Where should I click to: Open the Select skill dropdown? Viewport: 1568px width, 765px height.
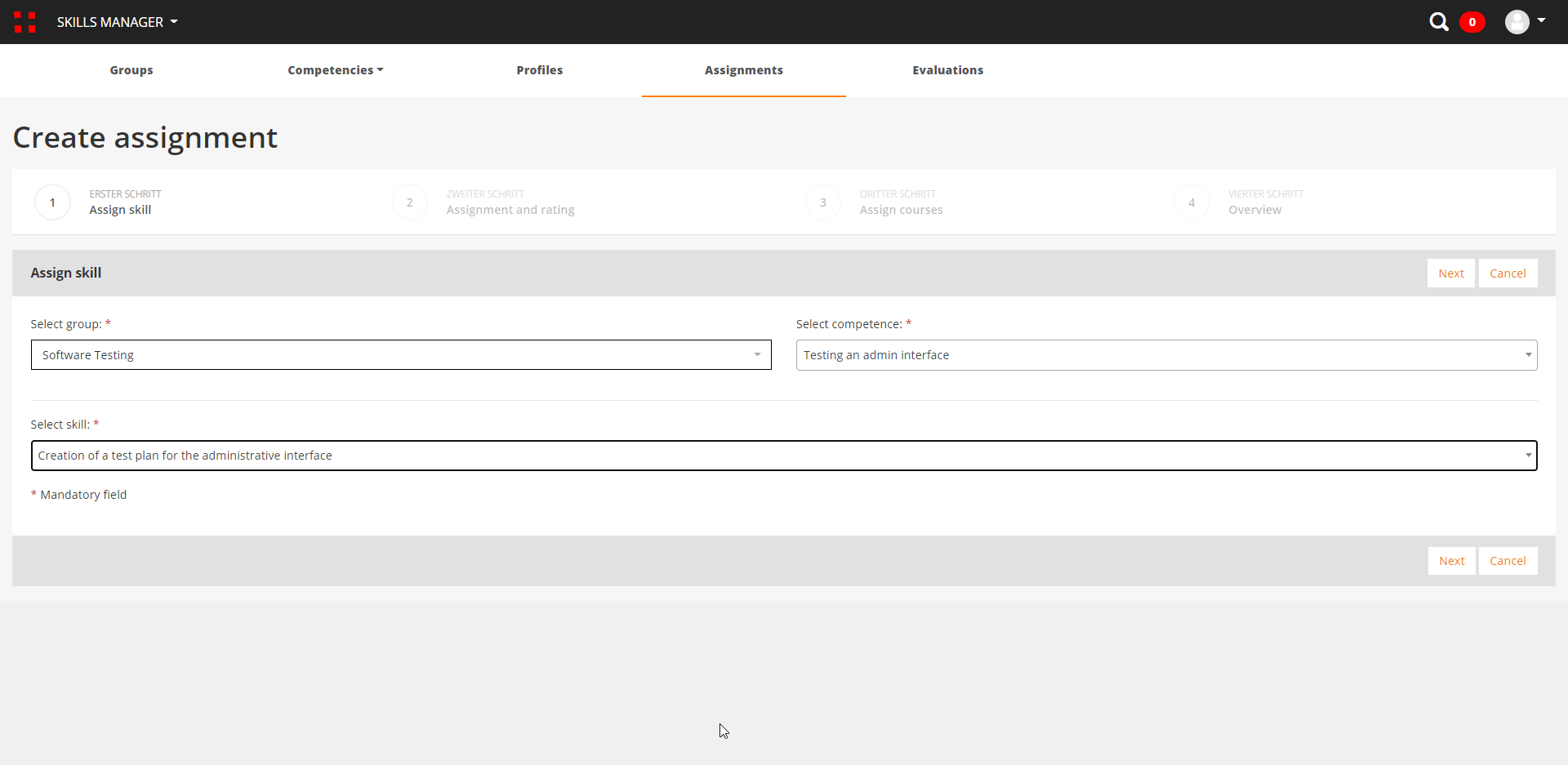pyautogui.click(x=783, y=456)
